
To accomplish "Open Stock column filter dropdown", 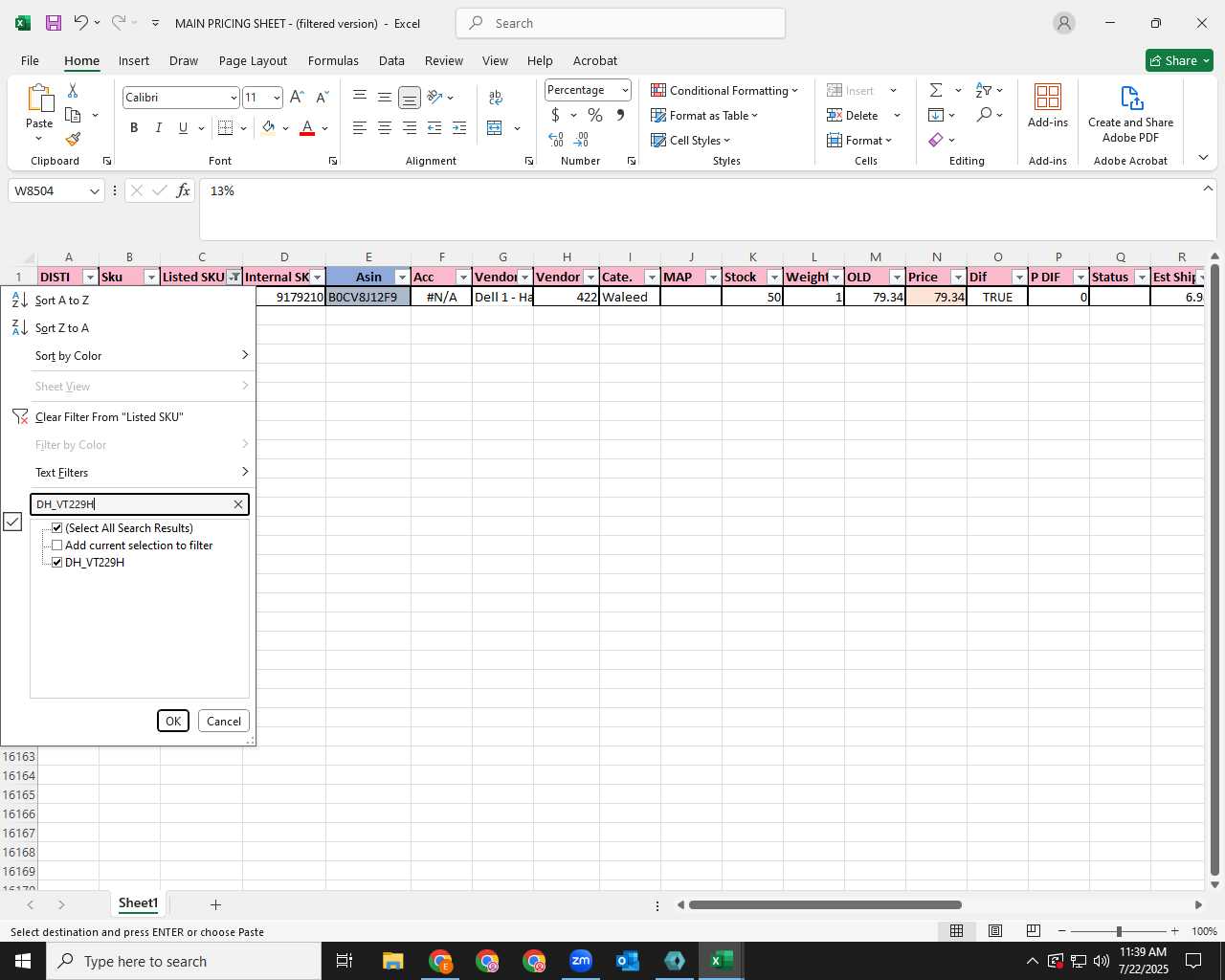I will [x=774, y=278].
